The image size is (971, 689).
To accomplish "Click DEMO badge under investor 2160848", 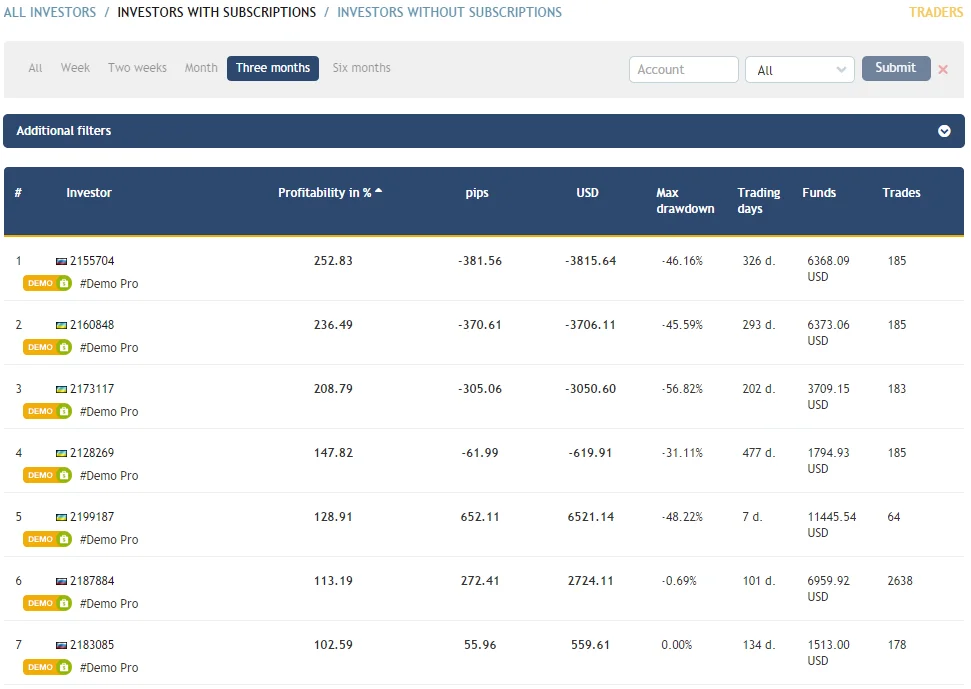I will tap(48, 347).
